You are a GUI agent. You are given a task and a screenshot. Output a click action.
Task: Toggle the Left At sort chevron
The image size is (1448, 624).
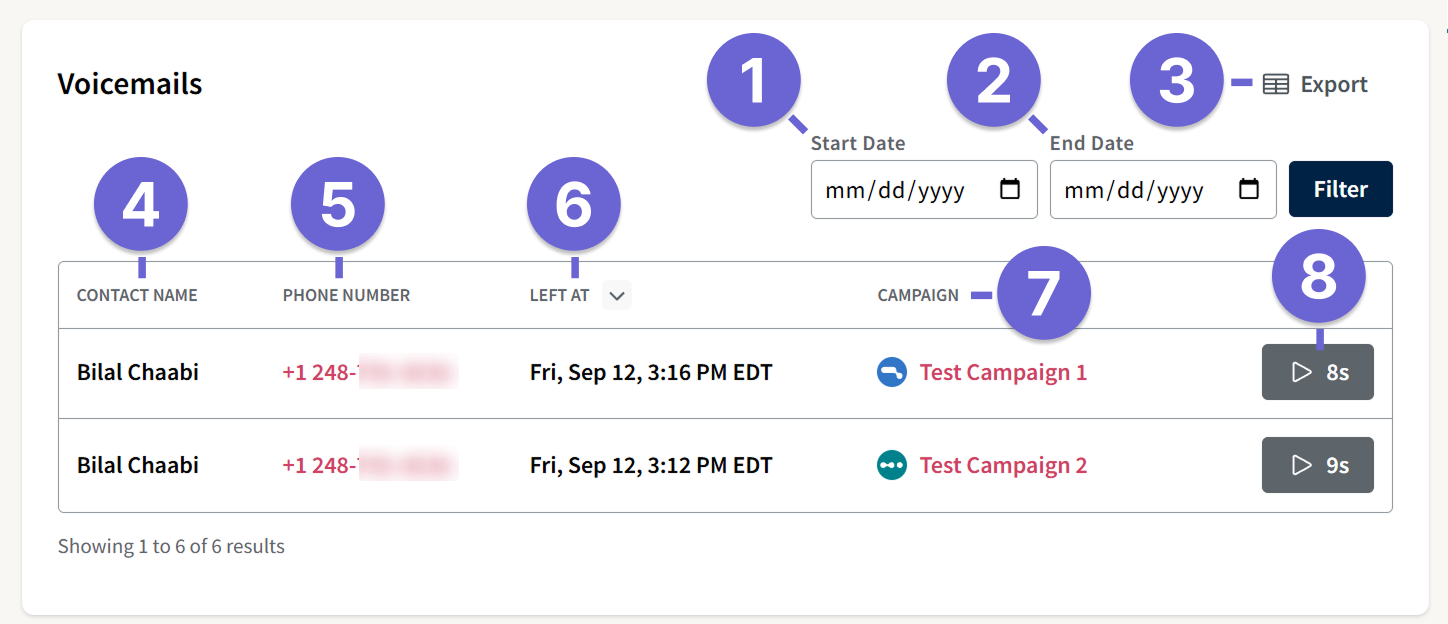617,296
